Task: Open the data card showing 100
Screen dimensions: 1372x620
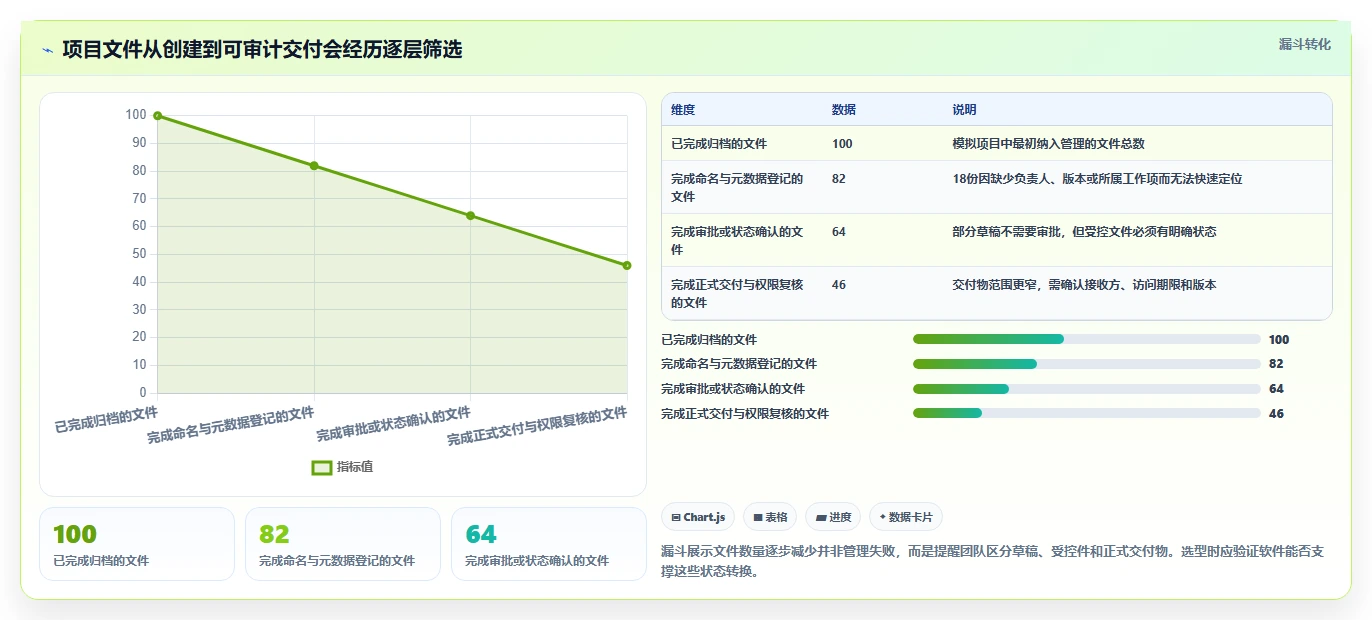Action: coord(137,544)
